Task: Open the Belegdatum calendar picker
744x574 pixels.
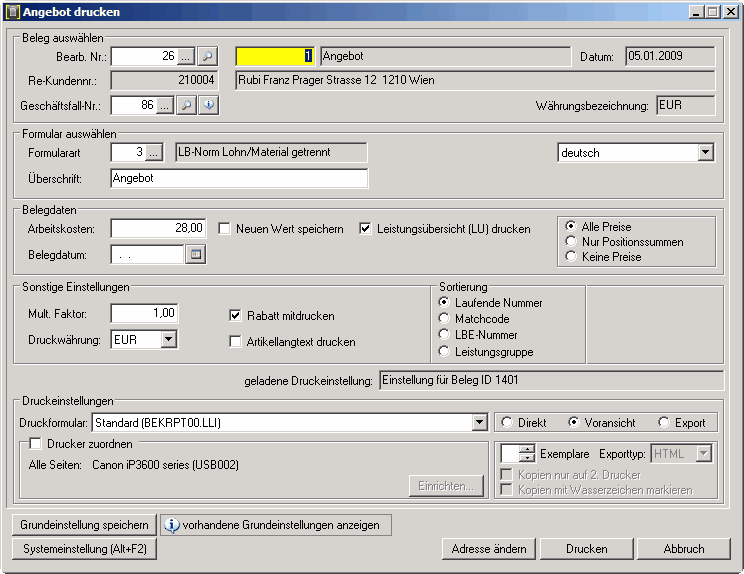Action: click(196, 255)
